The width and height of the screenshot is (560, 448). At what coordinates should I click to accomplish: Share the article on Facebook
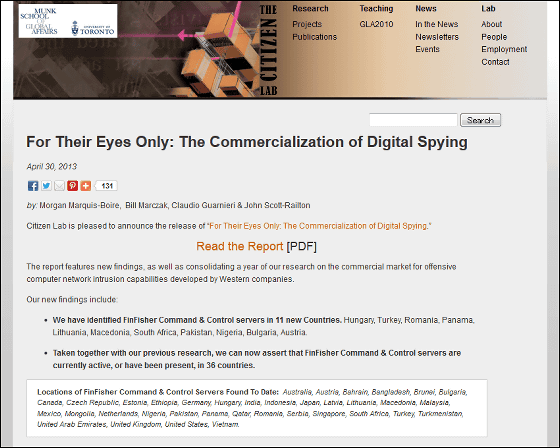(x=33, y=186)
